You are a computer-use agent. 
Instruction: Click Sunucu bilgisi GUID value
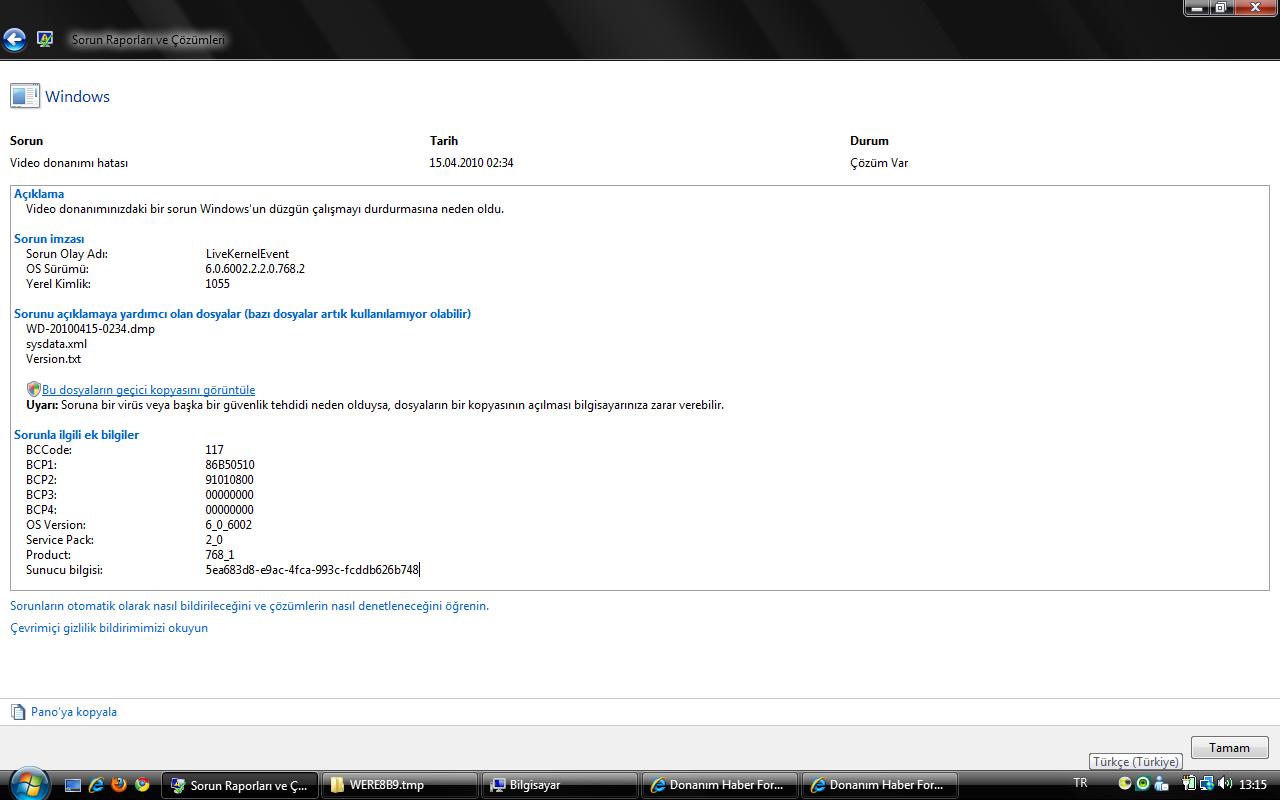pos(312,570)
